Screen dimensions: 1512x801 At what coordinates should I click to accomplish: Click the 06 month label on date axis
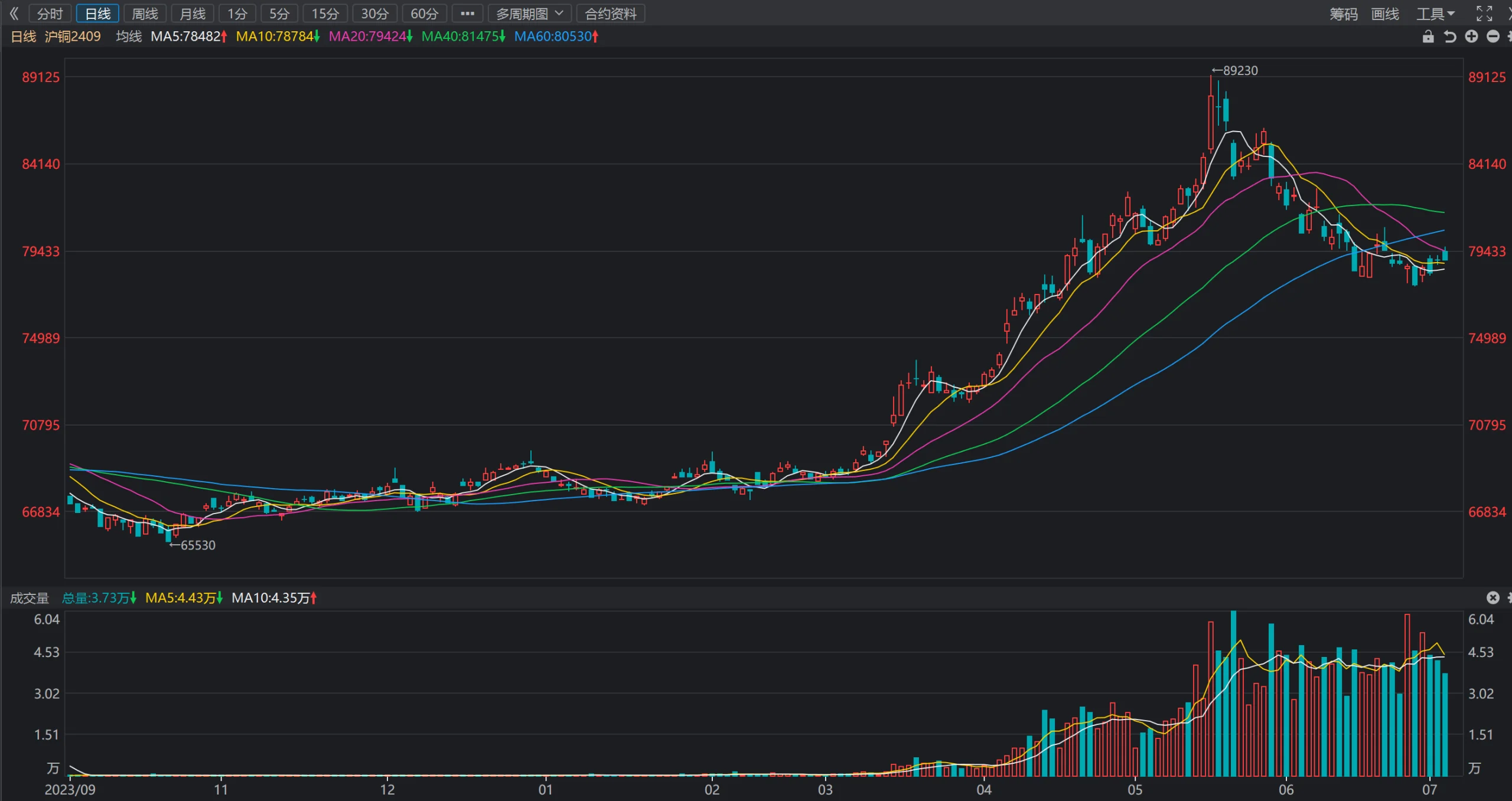(1286, 790)
